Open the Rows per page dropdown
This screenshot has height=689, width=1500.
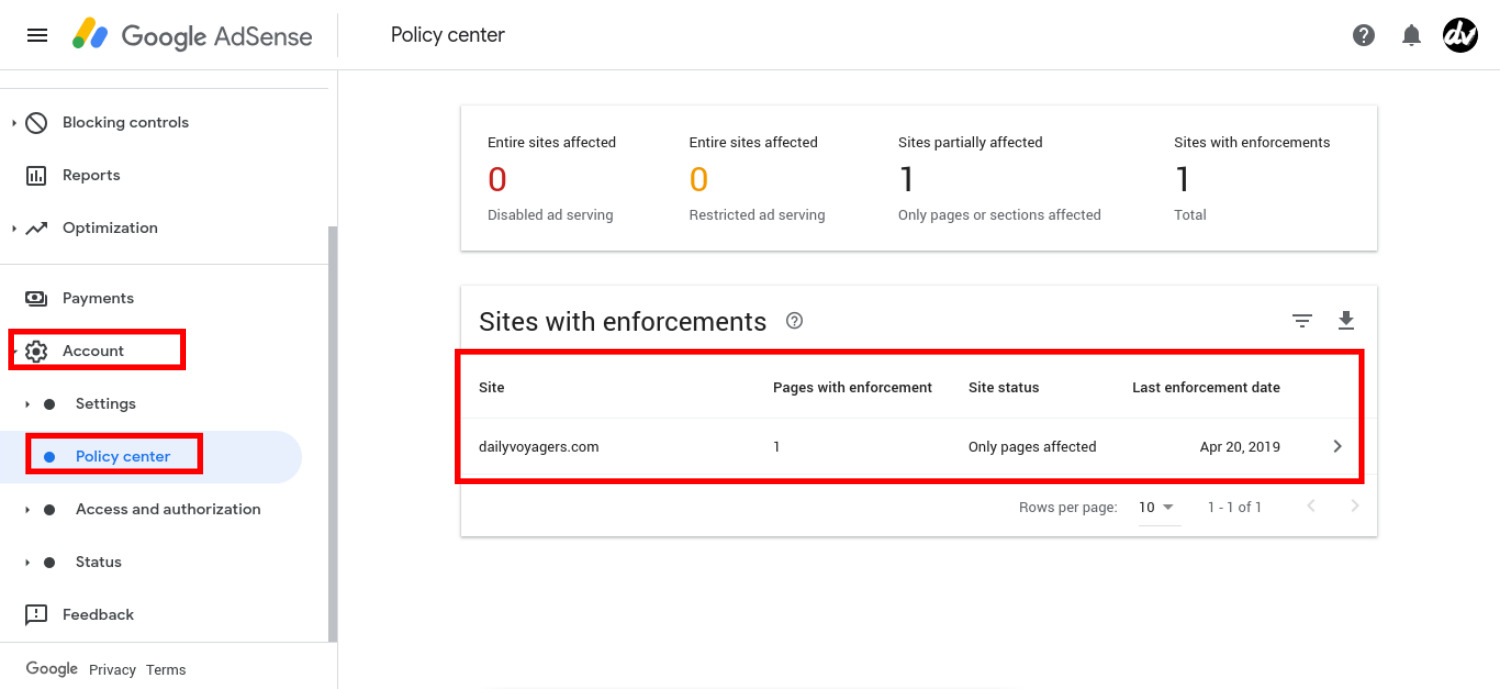point(1157,507)
